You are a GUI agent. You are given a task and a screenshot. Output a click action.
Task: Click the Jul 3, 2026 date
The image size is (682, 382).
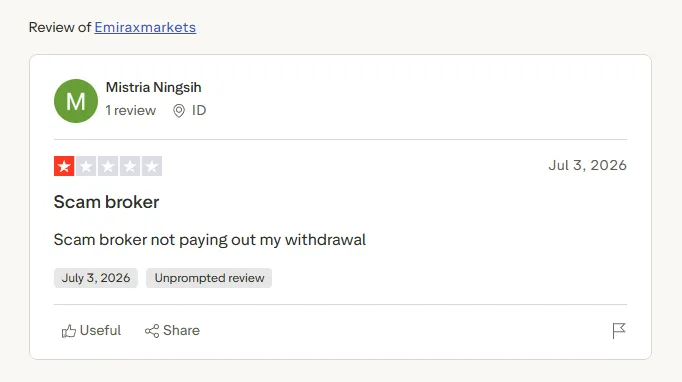click(587, 165)
